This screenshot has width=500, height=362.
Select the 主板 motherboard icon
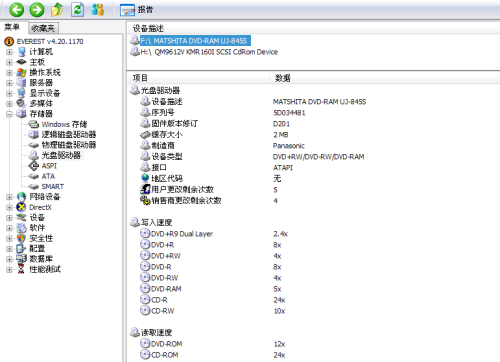[21, 62]
